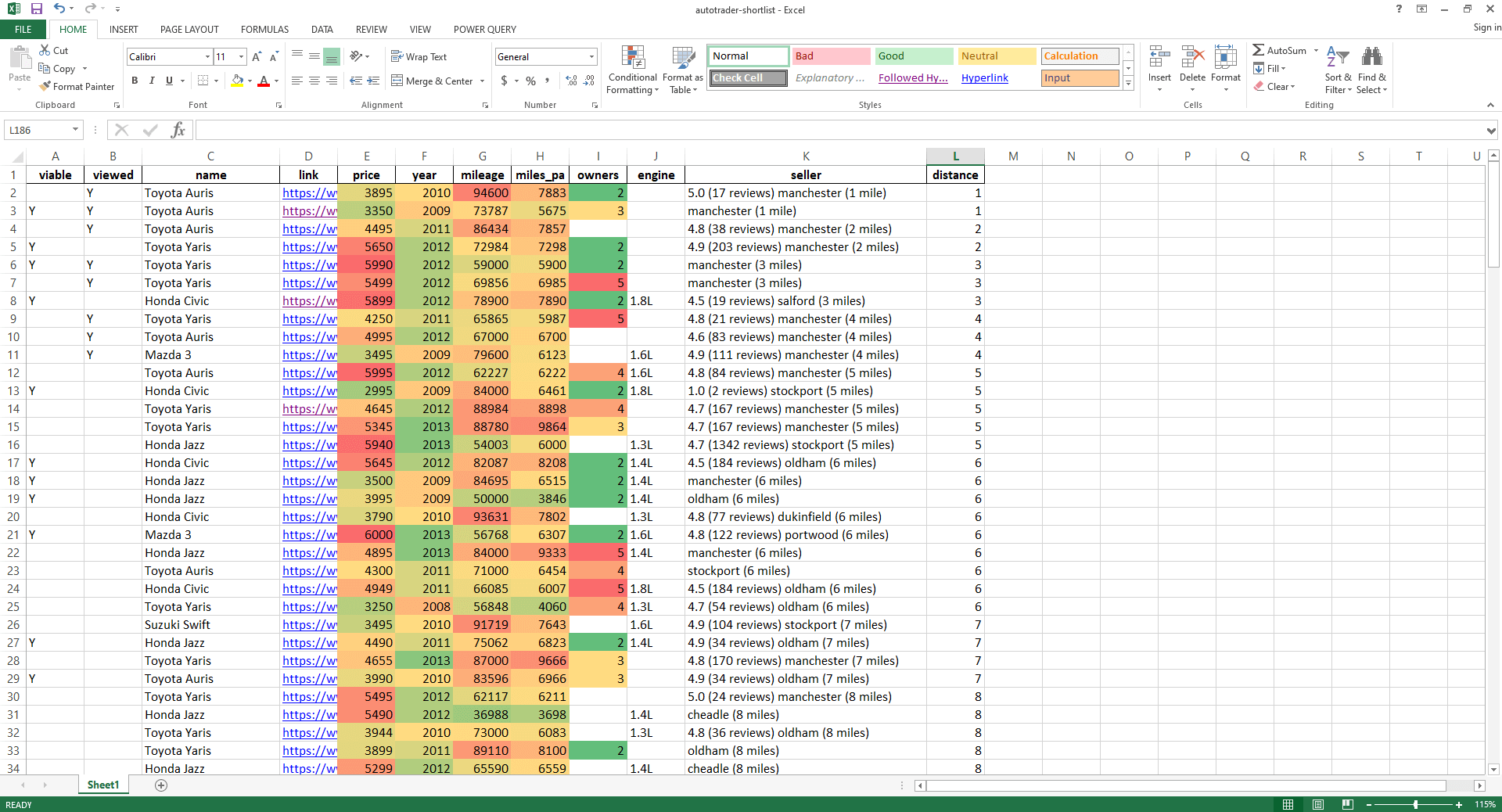Viewport: 1502px width, 812px height.
Task: Select the Sheet1 tab
Action: [102, 785]
